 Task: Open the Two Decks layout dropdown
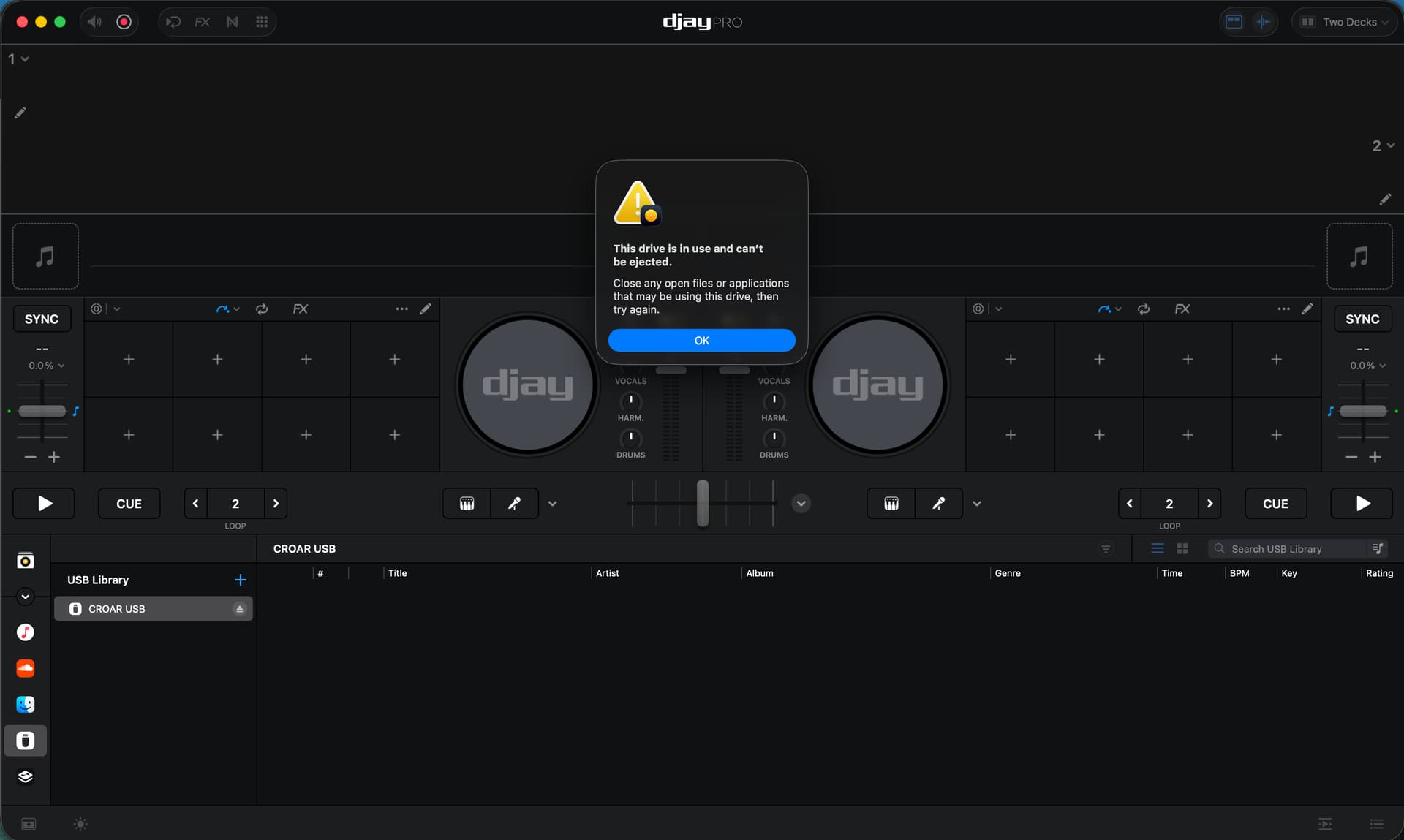coord(1344,22)
